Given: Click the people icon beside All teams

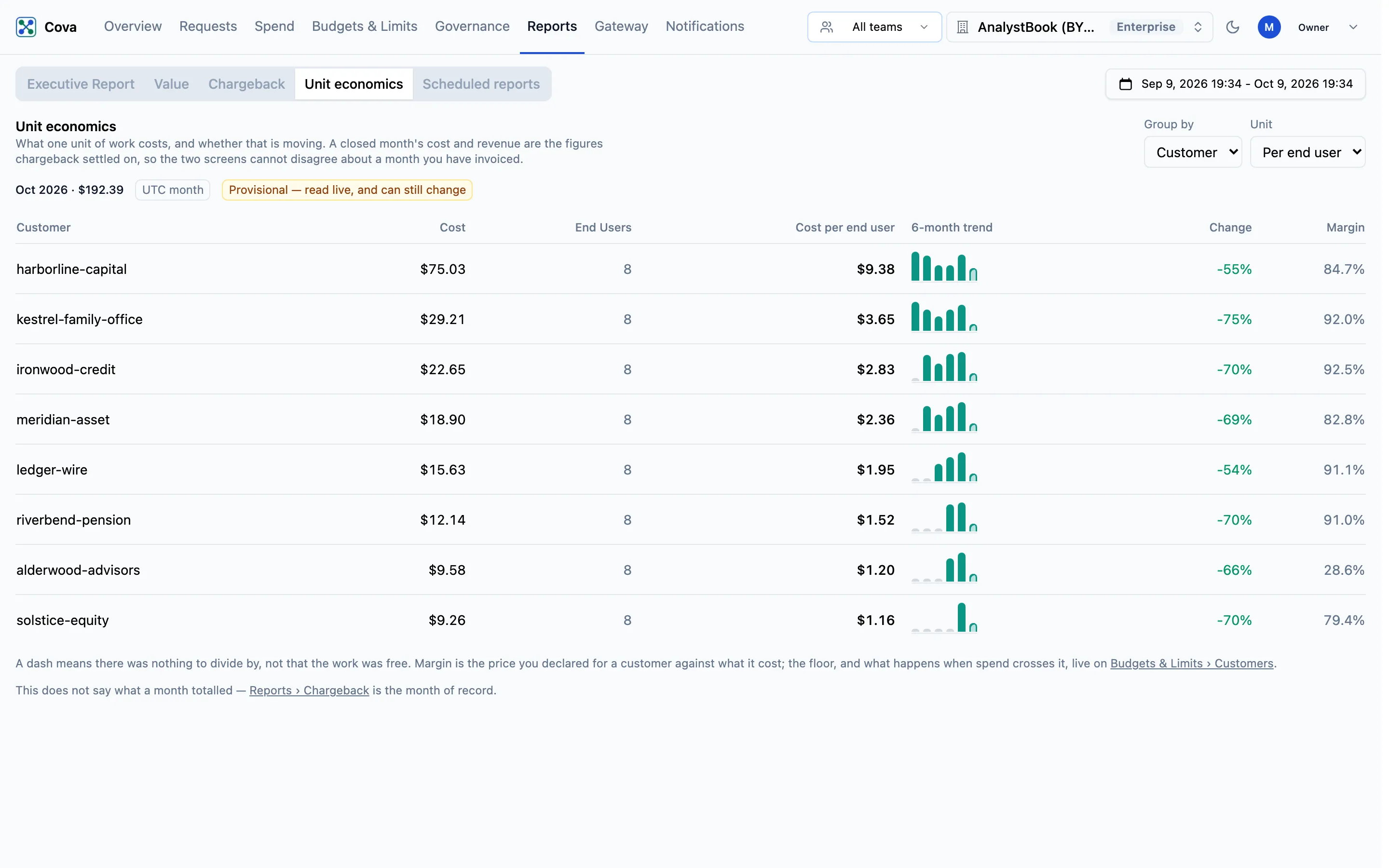Looking at the screenshot, I should pyautogui.click(x=827, y=27).
